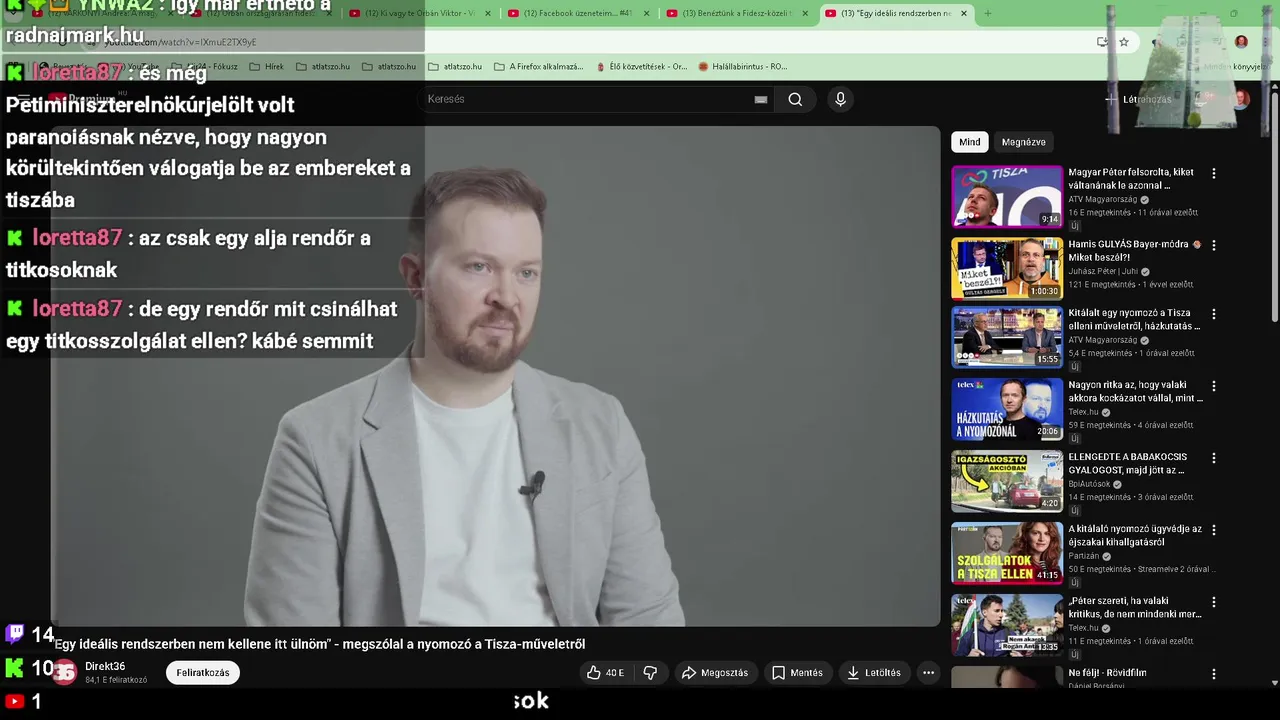Close the '(12) Ki vagy te Orbán Viktor' tab

(x=488, y=13)
